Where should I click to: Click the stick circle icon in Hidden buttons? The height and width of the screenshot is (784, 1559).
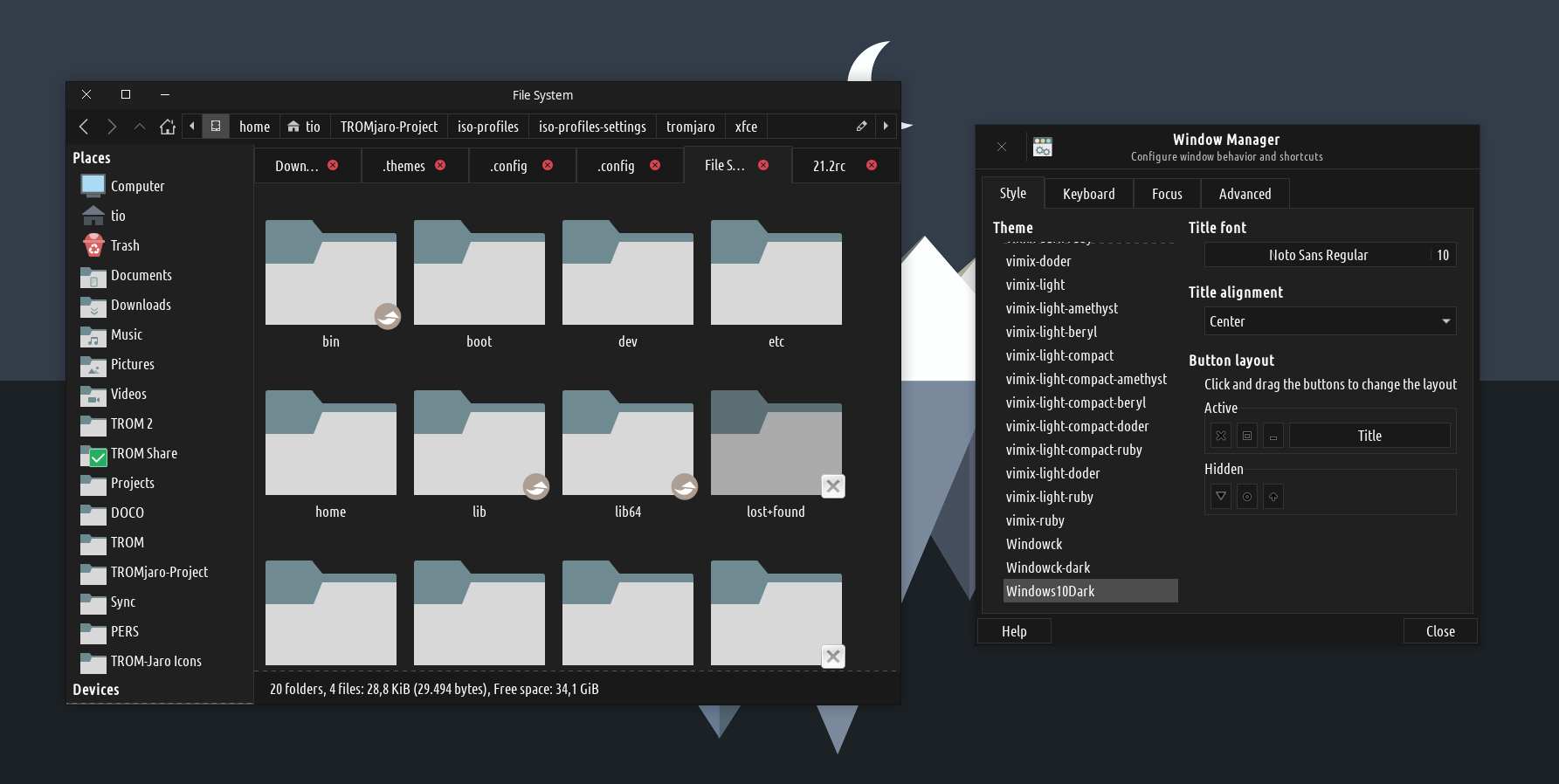click(x=1247, y=497)
